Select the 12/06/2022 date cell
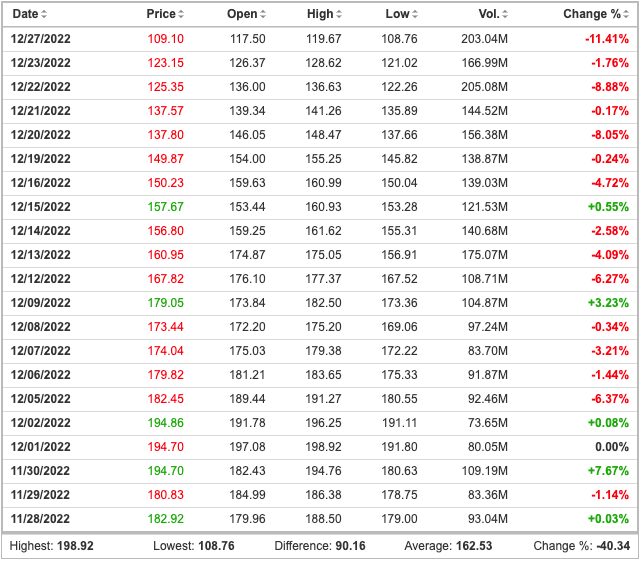The width and height of the screenshot is (640, 561). [x=40, y=375]
